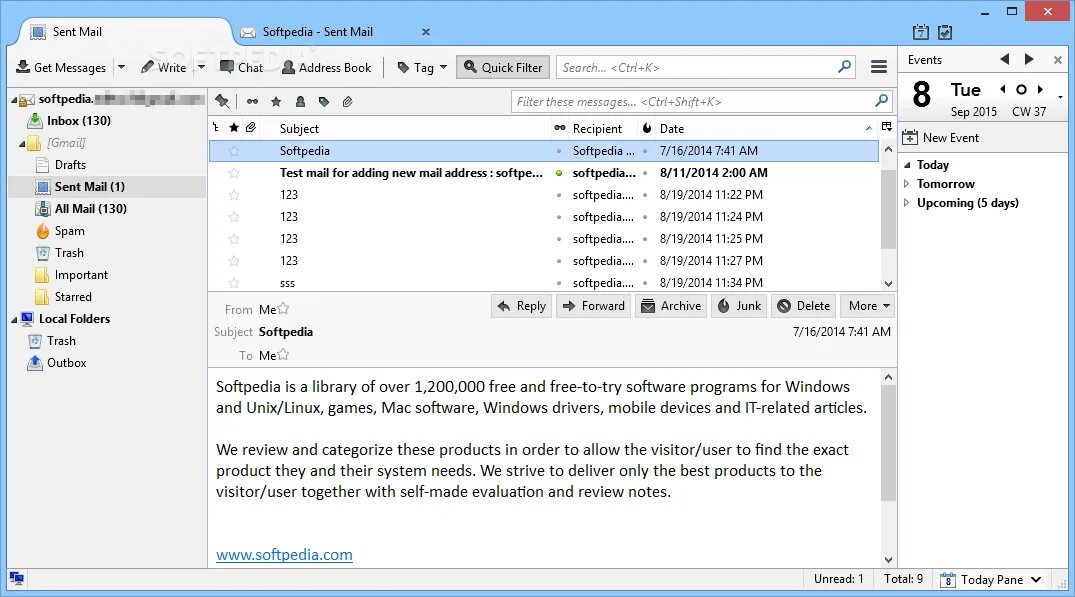Screen dimensions: 1075x597
Task: Collapse softpedia account tree
Action: [14, 99]
